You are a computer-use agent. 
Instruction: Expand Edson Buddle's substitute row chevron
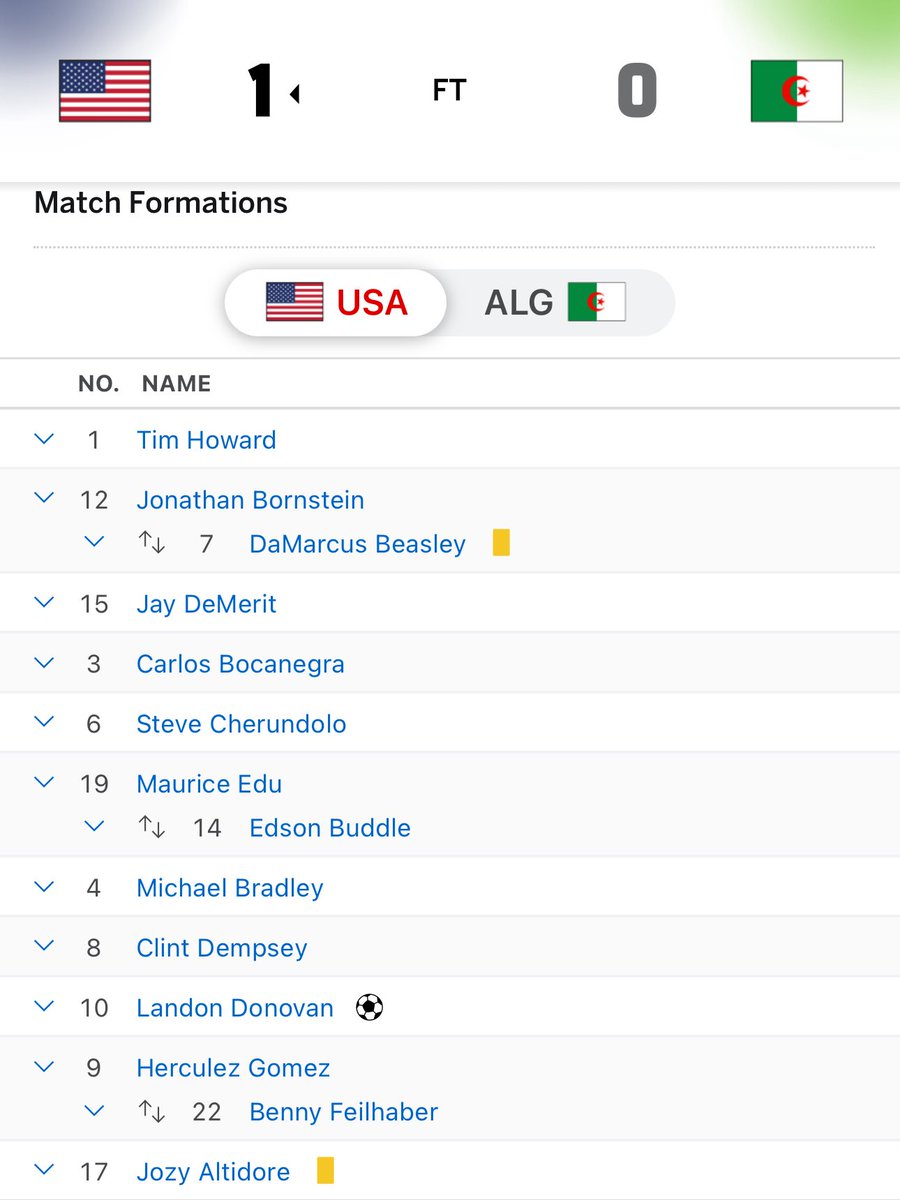pos(94,827)
